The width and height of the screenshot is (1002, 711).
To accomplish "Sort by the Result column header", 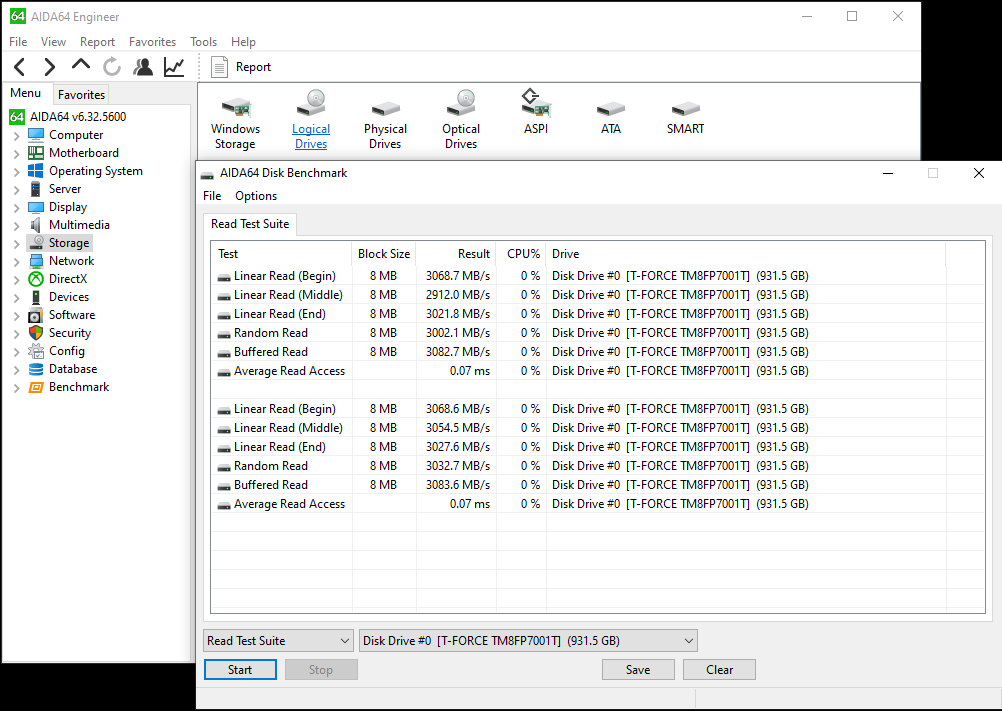I will click(x=456, y=254).
